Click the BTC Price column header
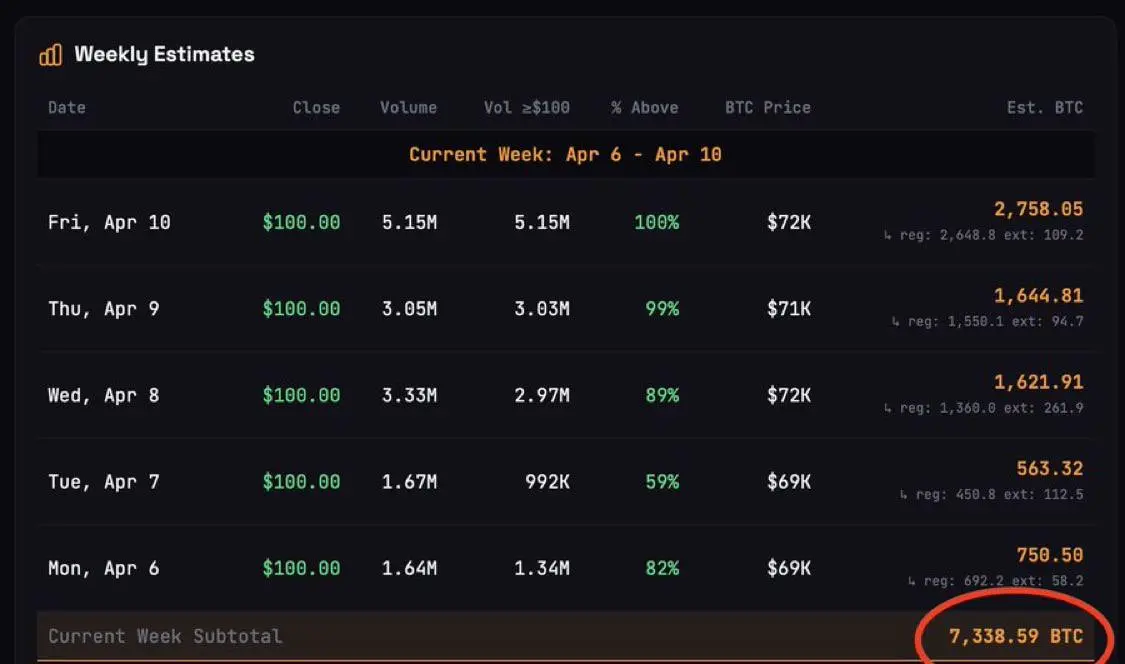 (768, 107)
